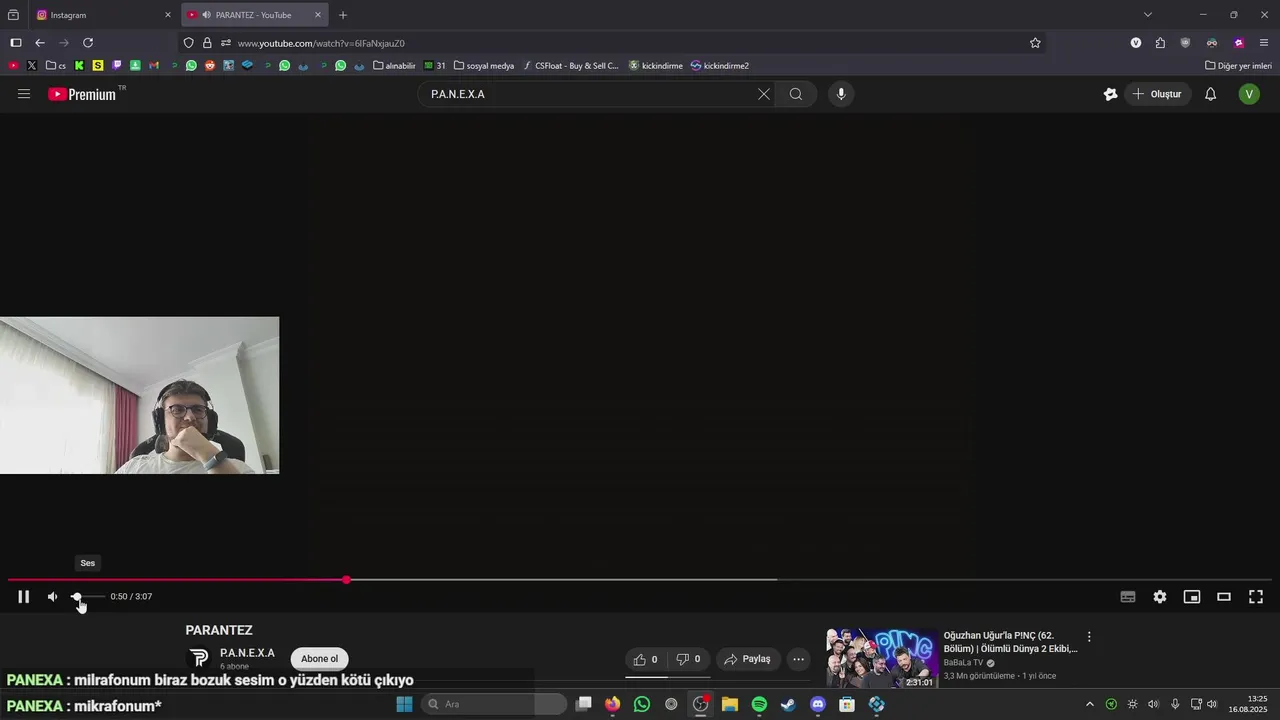This screenshot has width=1280, height=720.
Task: Open the account avatar V menu
Action: pos(1249,94)
